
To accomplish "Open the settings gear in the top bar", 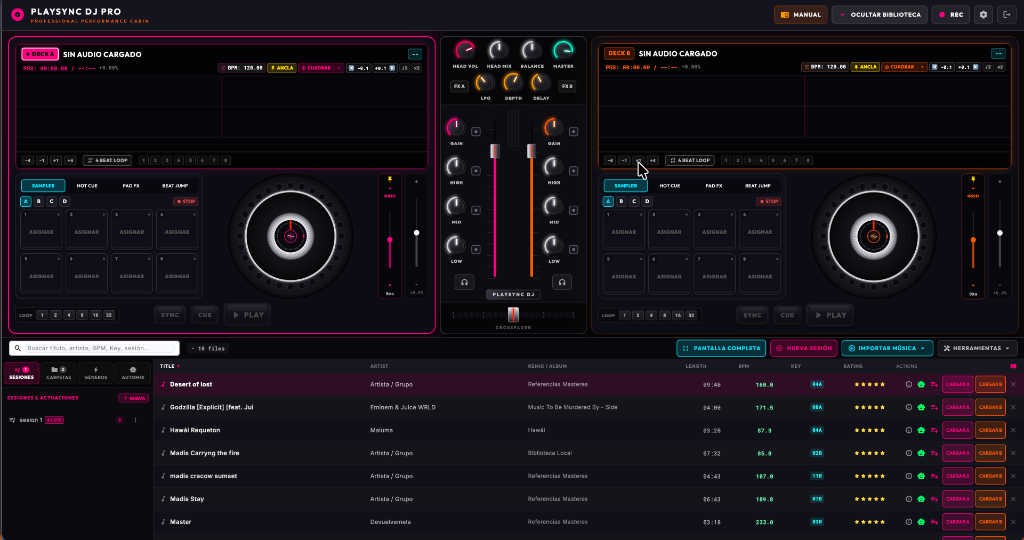I will pos(983,14).
